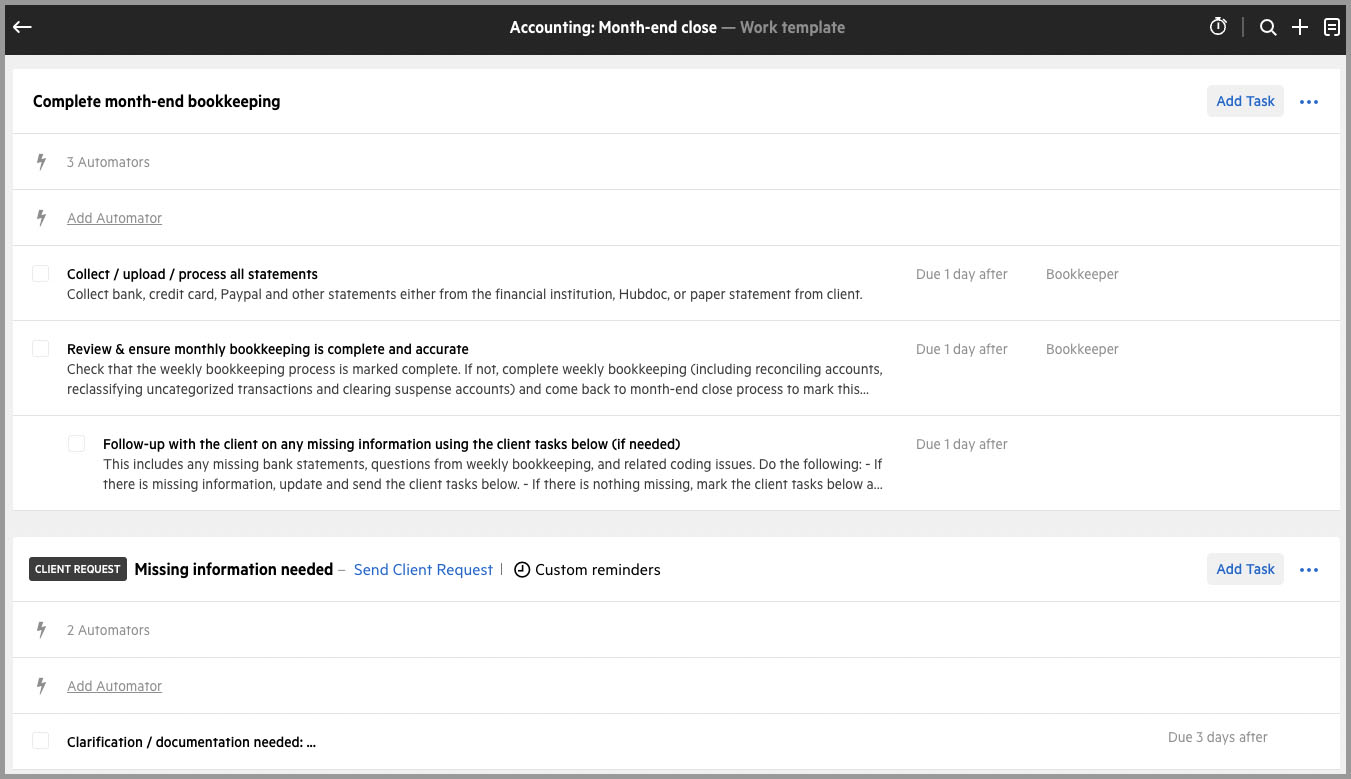Screen dimensions: 1351x779
Task: Click the clock icon by Custom reminders
Action: click(x=522, y=570)
